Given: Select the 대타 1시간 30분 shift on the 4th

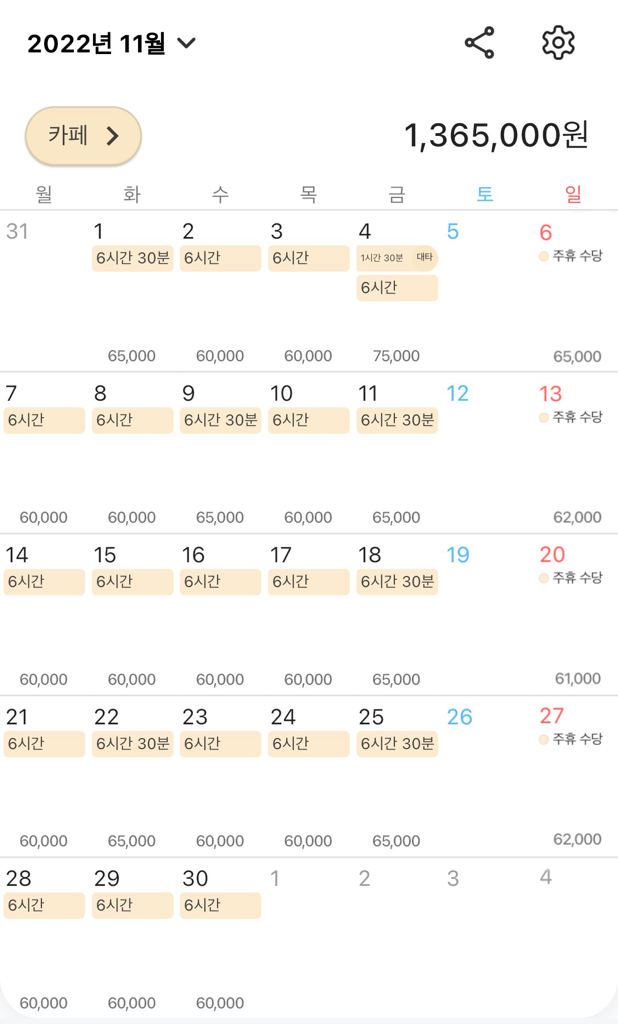Looking at the screenshot, I should [x=397, y=258].
